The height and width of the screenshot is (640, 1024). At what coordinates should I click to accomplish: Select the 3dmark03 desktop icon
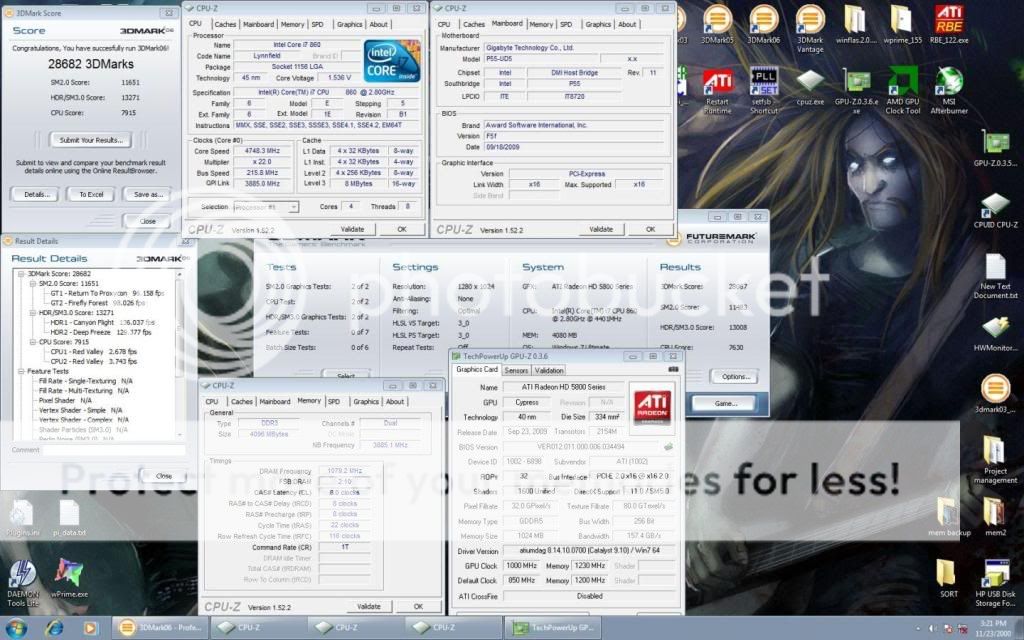click(995, 394)
